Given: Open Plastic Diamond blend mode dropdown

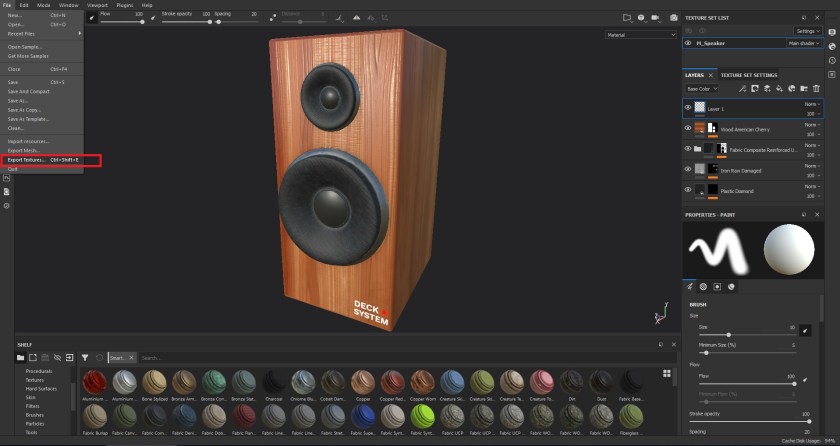Looking at the screenshot, I should 812,186.
